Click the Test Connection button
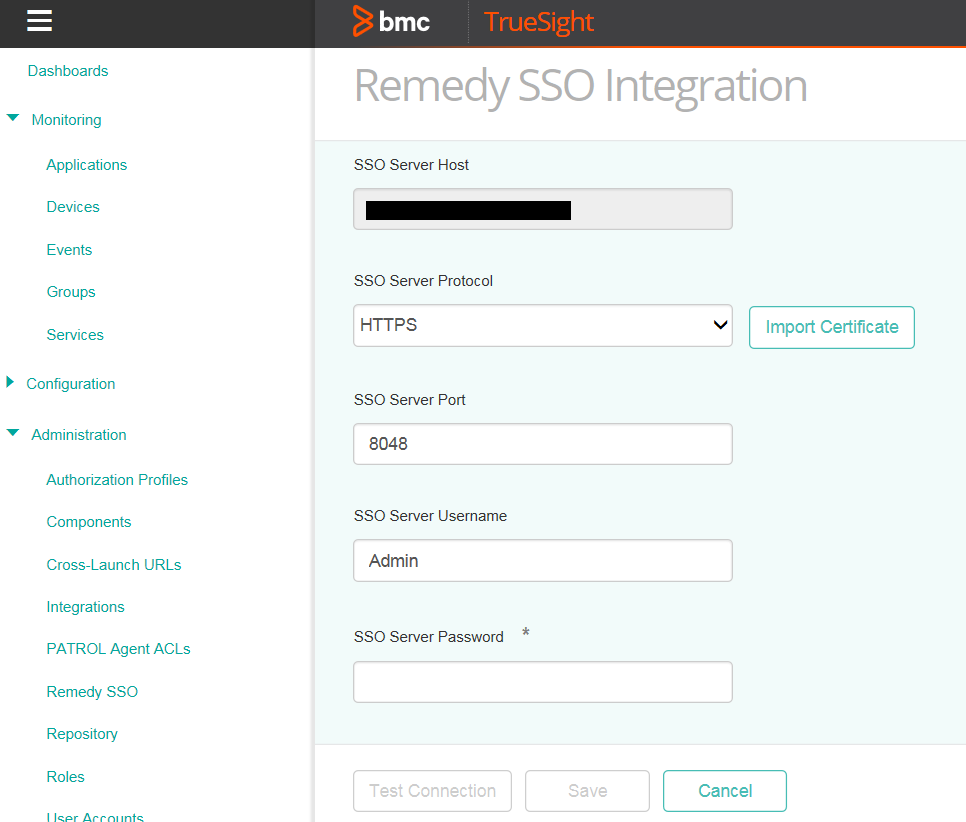 (x=432, y=791)
